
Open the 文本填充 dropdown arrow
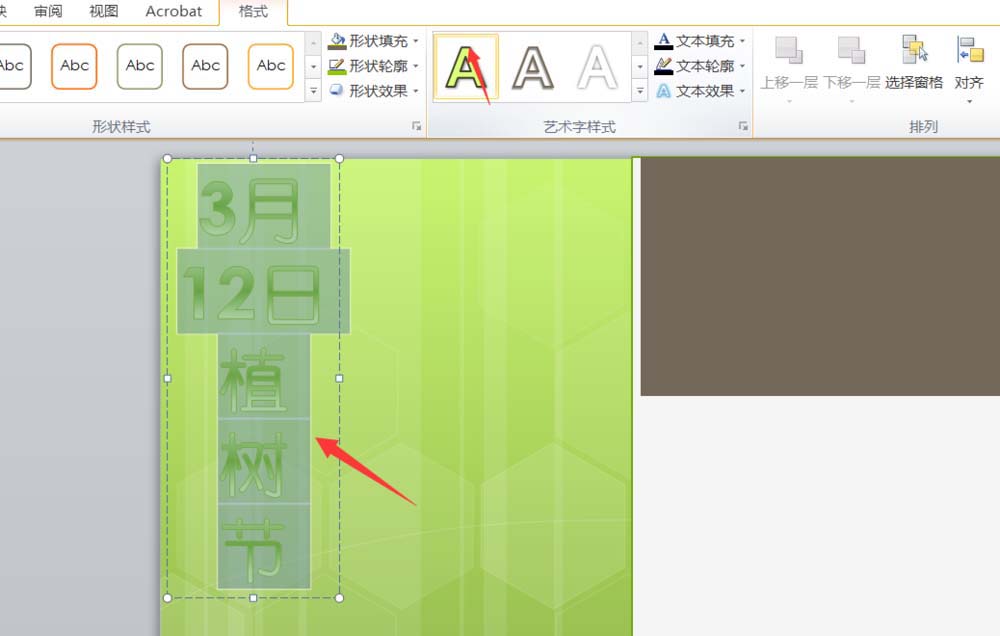coord(742,41)
